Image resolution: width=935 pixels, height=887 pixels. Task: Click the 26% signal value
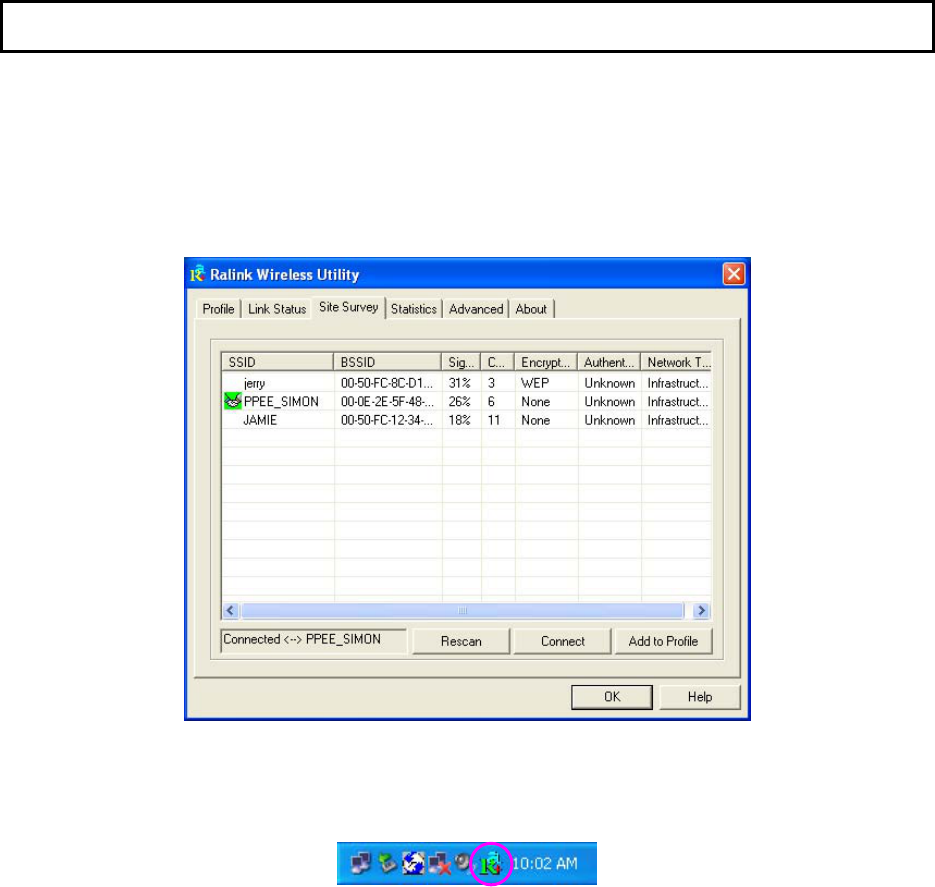[x=459, y=401]
